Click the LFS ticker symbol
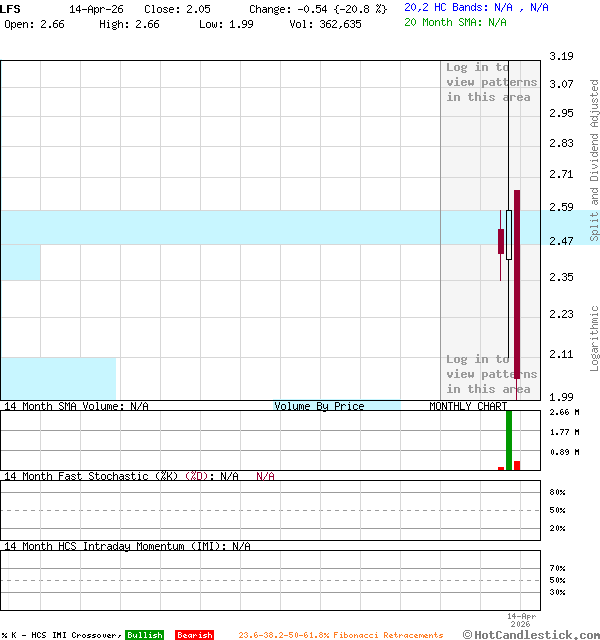 (11, 8)
